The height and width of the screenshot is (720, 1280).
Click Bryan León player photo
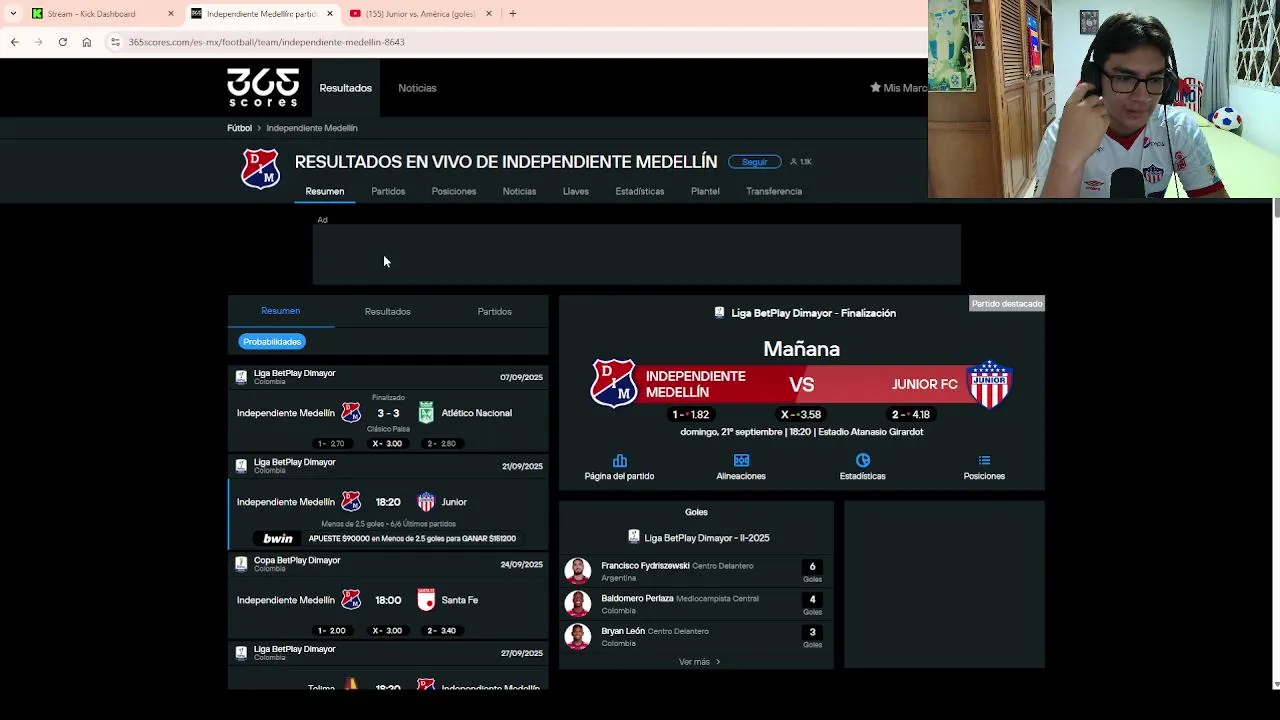point(577,637)
